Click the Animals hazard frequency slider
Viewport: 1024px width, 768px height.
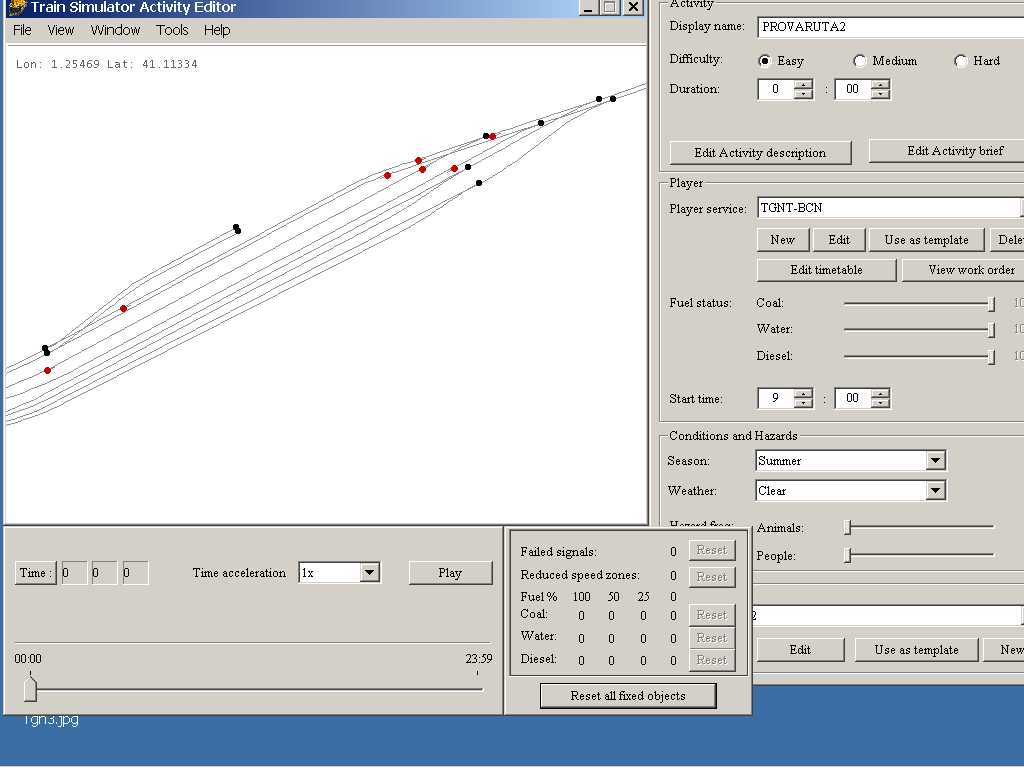(848, 527)
